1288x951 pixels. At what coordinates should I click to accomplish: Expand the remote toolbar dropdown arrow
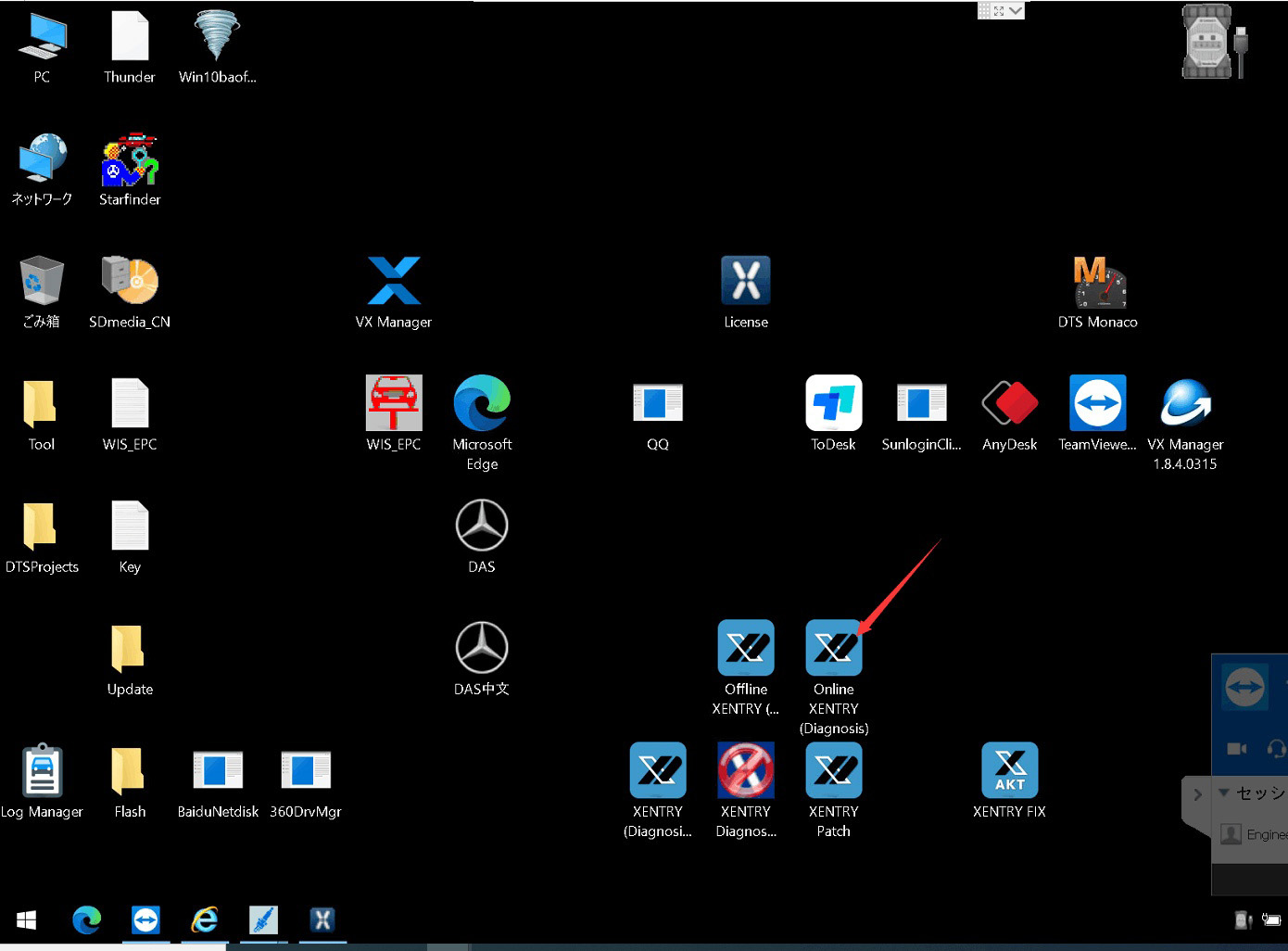pos(1016,10)
